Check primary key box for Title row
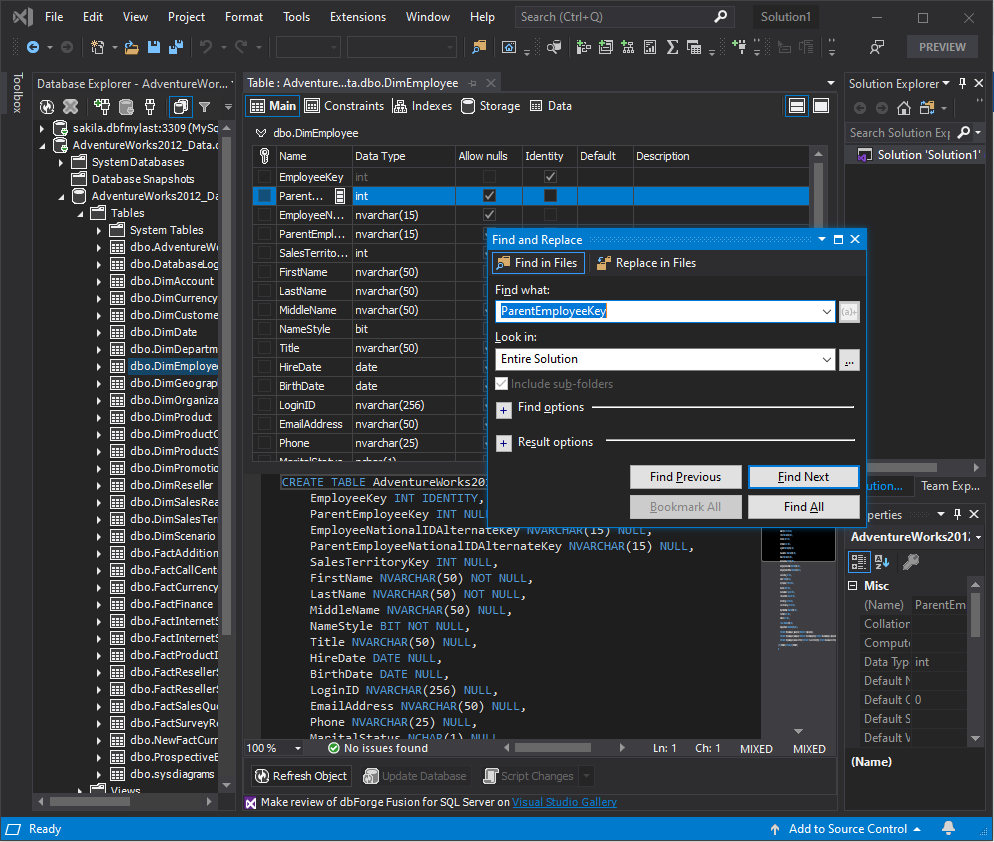 click(264, 348)
